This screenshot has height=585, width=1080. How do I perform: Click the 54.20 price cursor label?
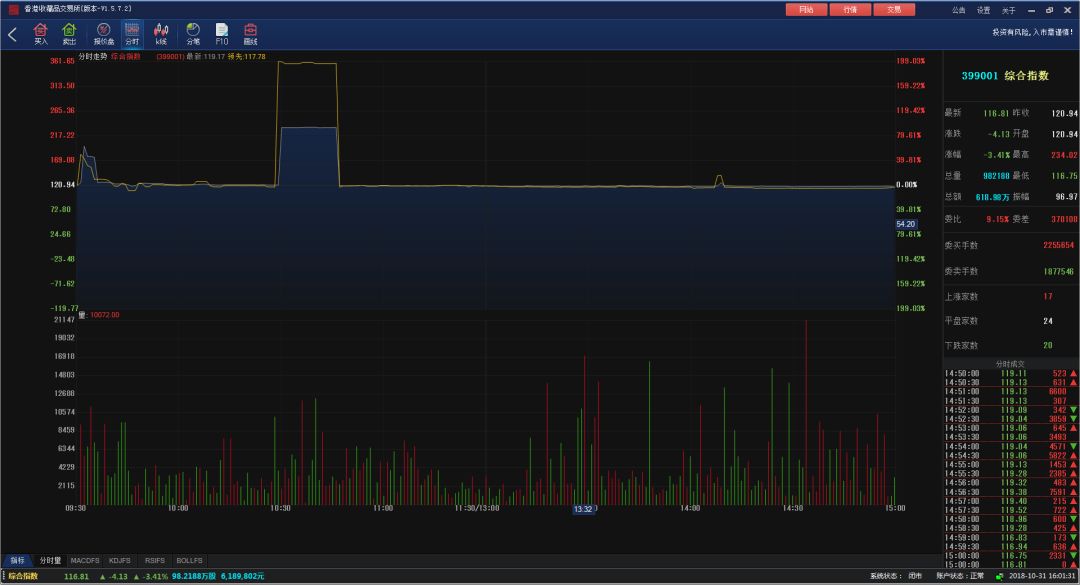pos(906,224)
